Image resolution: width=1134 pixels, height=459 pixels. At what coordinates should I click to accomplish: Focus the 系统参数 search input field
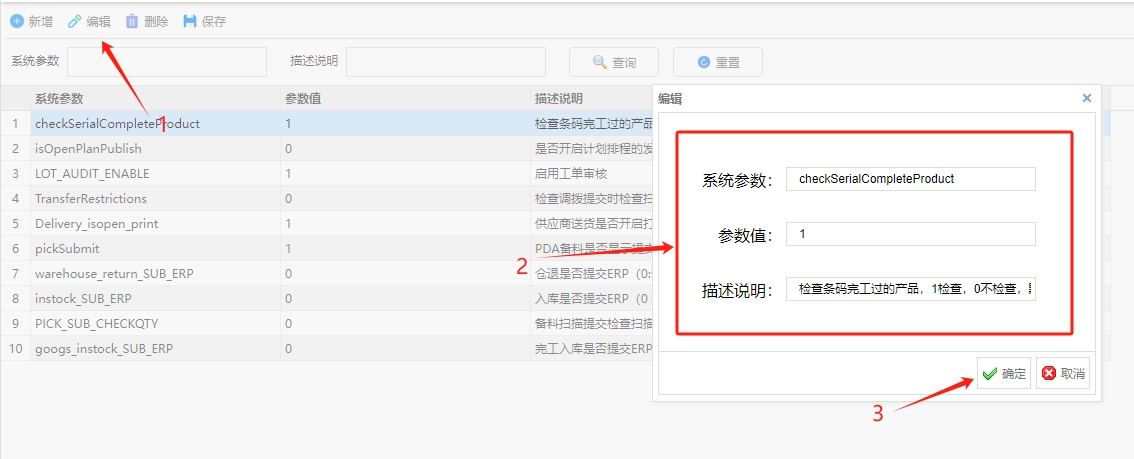[x=166, y=62]
